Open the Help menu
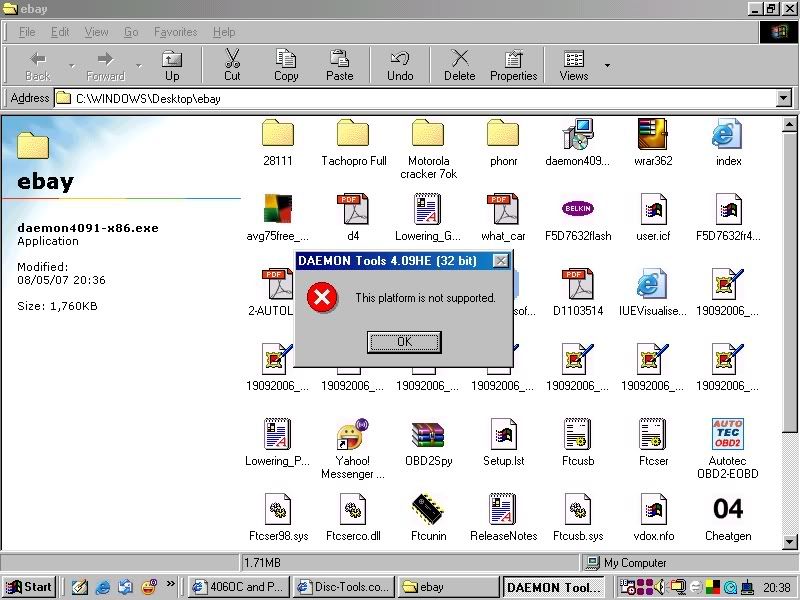Image resolution: width=800 pixels, height=600 pixels. (224, 32)
